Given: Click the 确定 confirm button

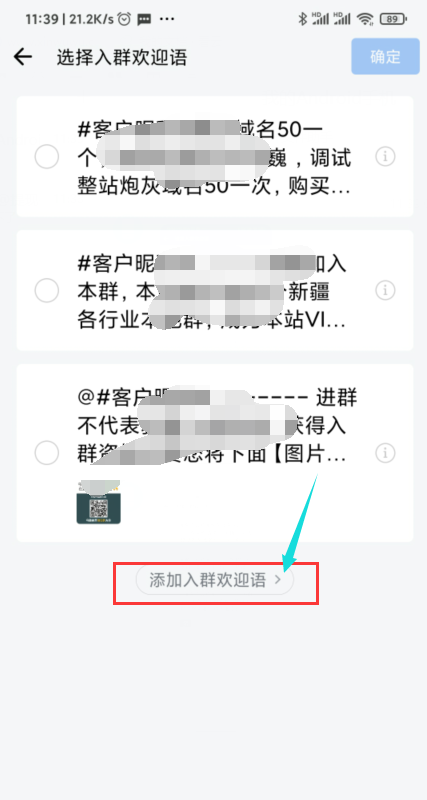Looking at the screenshot, I should click(x=385, y=57).
